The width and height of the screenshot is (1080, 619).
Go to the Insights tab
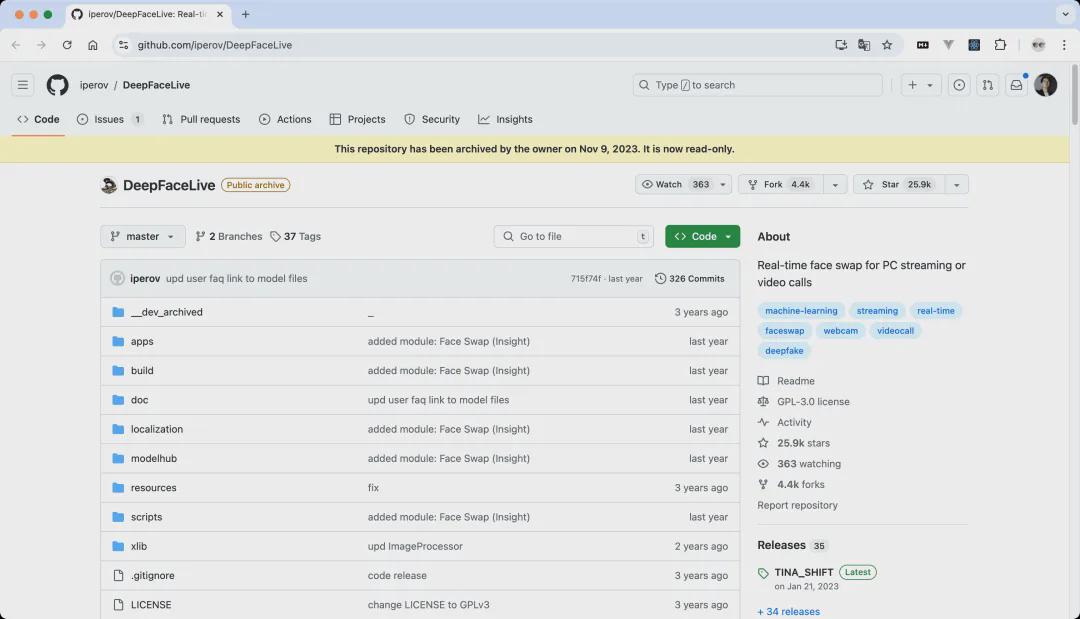click(x=506, y=119)
